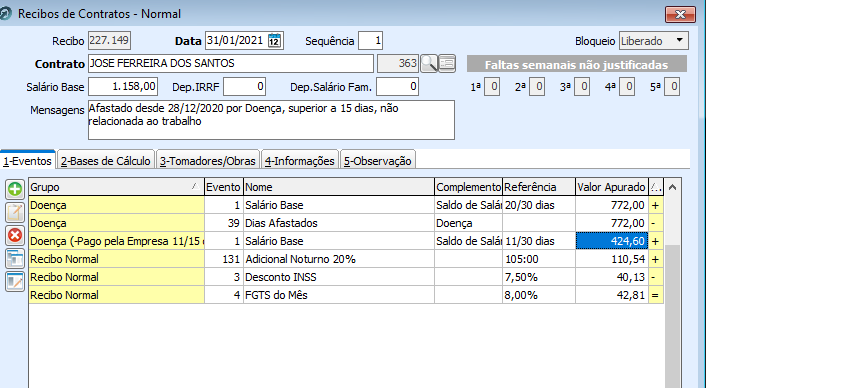This screenshot has width=846, height=388.
Task: Click the window with pencil icon in the side toolbar
Action: (15, 281)
